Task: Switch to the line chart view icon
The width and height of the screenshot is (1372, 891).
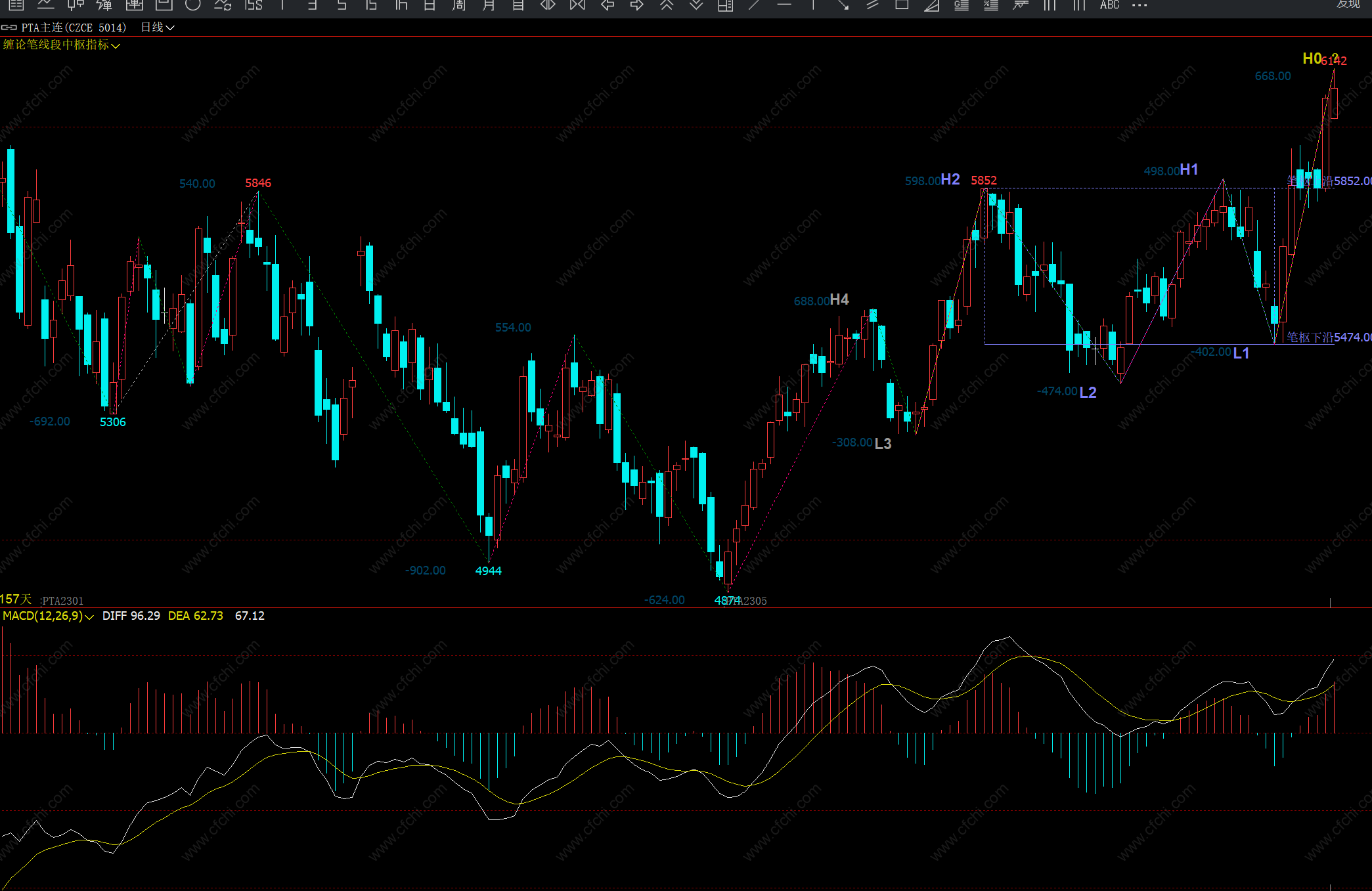Action: coord(45,5)
